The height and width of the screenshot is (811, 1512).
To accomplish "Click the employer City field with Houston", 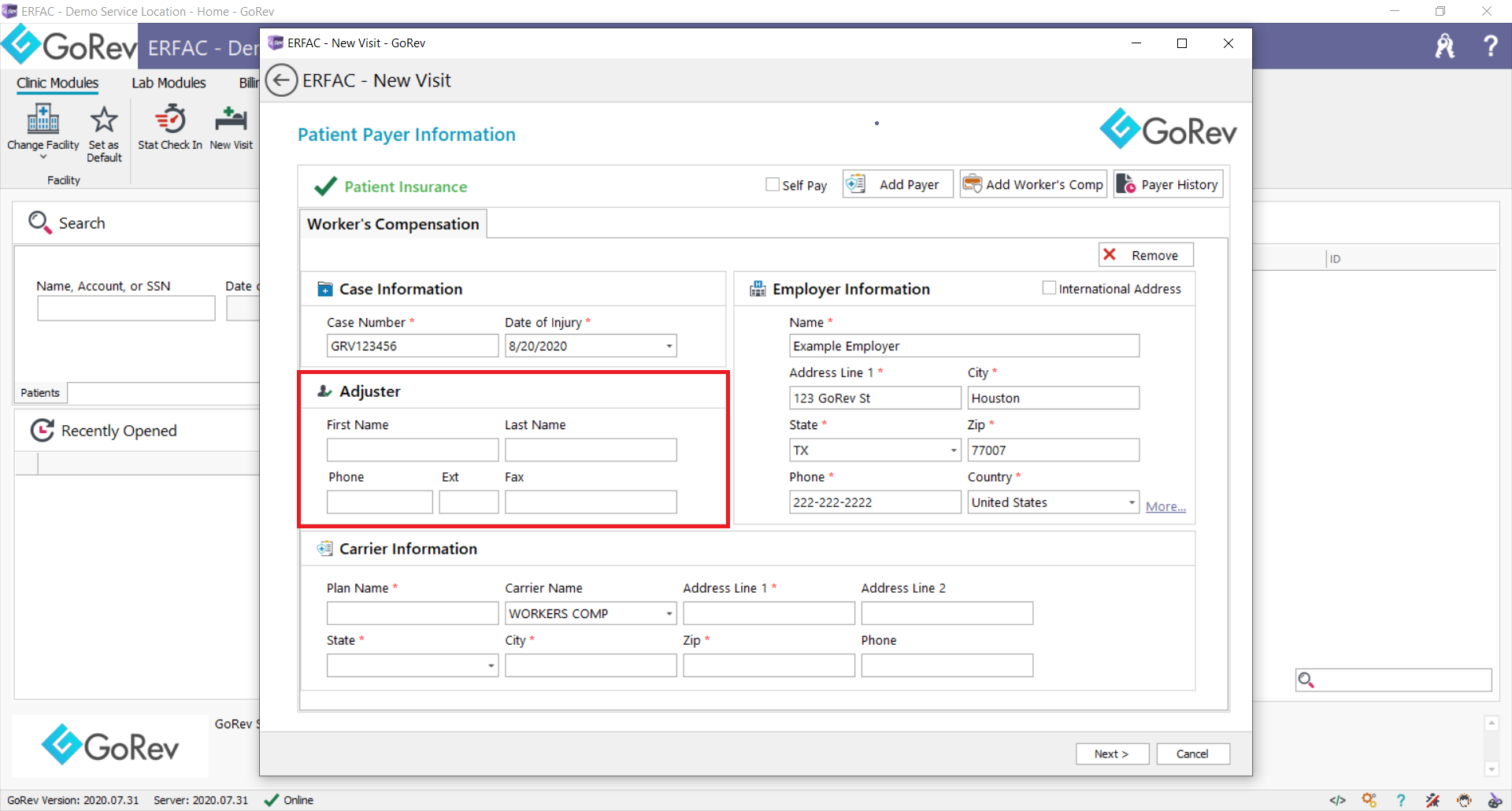I will tap(1053, 398).
